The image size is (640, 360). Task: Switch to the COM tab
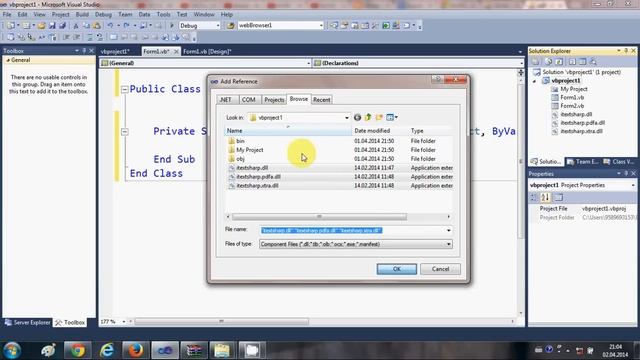click(x=248, y=100)
